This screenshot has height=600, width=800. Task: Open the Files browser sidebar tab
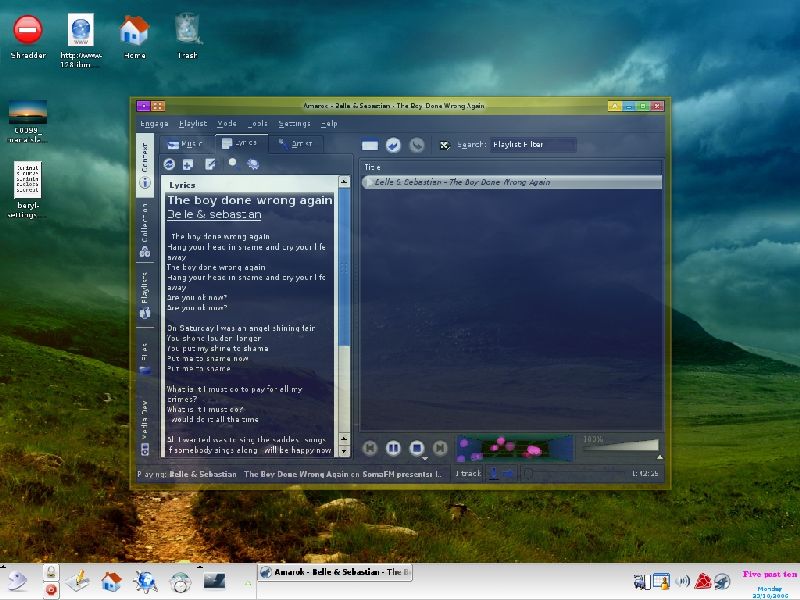[x=145, y=359]
